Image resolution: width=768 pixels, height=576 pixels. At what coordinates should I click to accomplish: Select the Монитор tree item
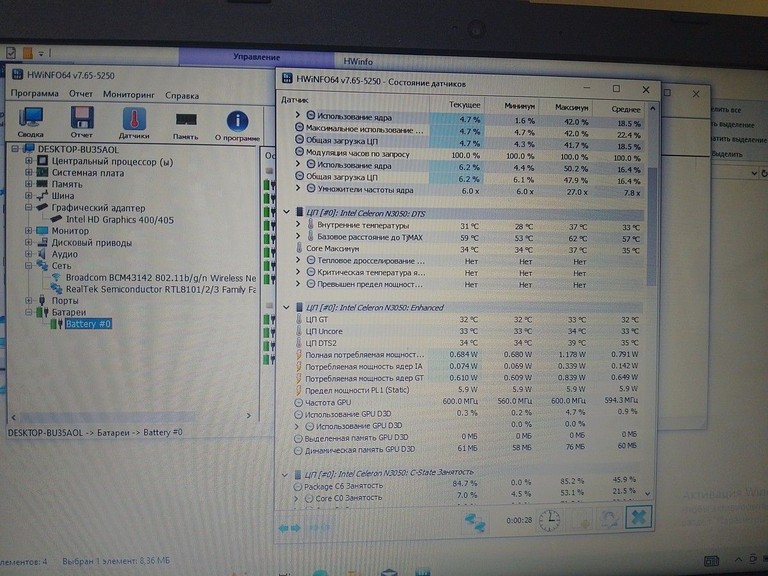click(x=70, y=230)
